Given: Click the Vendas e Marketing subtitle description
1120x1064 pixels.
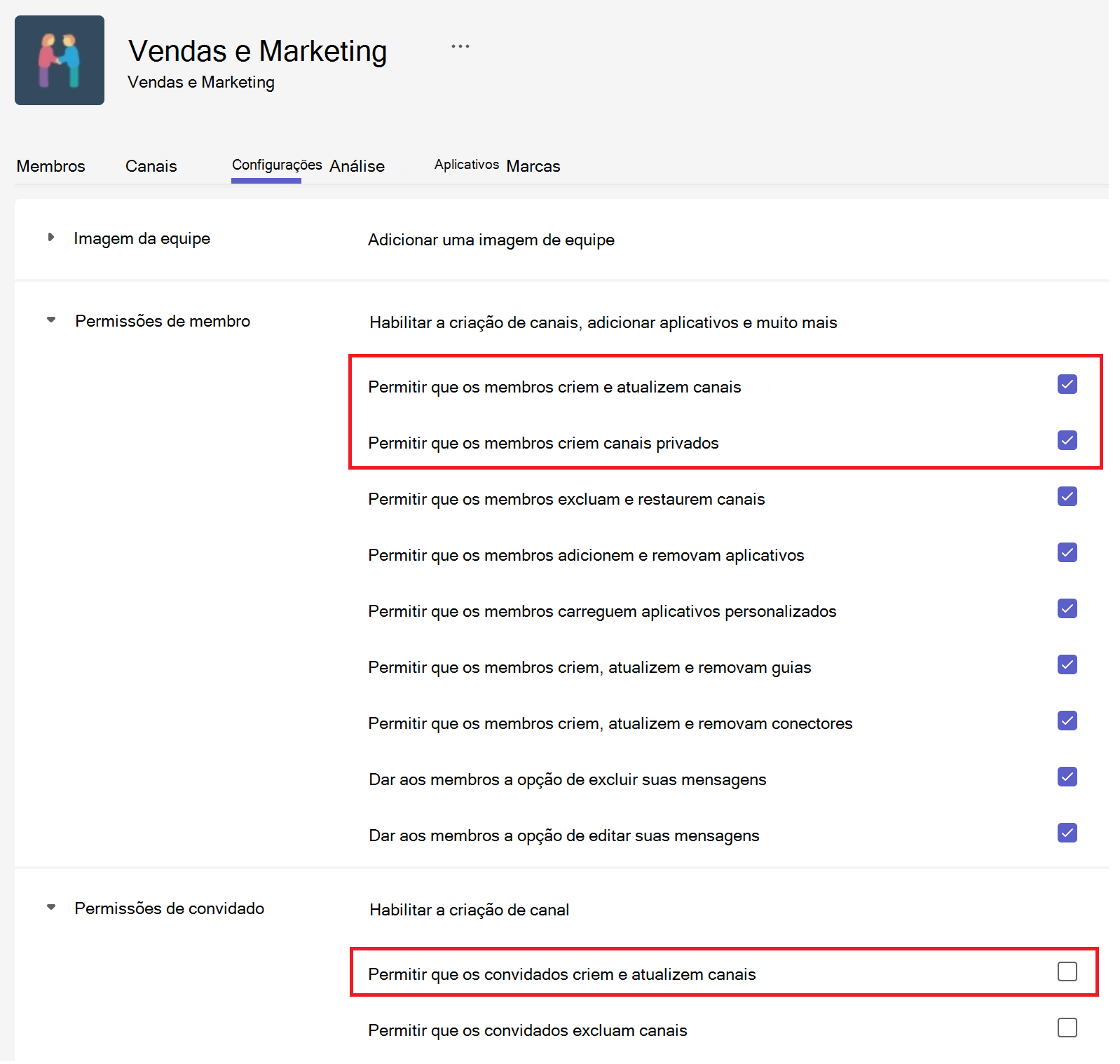Looking at the screenshot, I should (x=201, y=82).
